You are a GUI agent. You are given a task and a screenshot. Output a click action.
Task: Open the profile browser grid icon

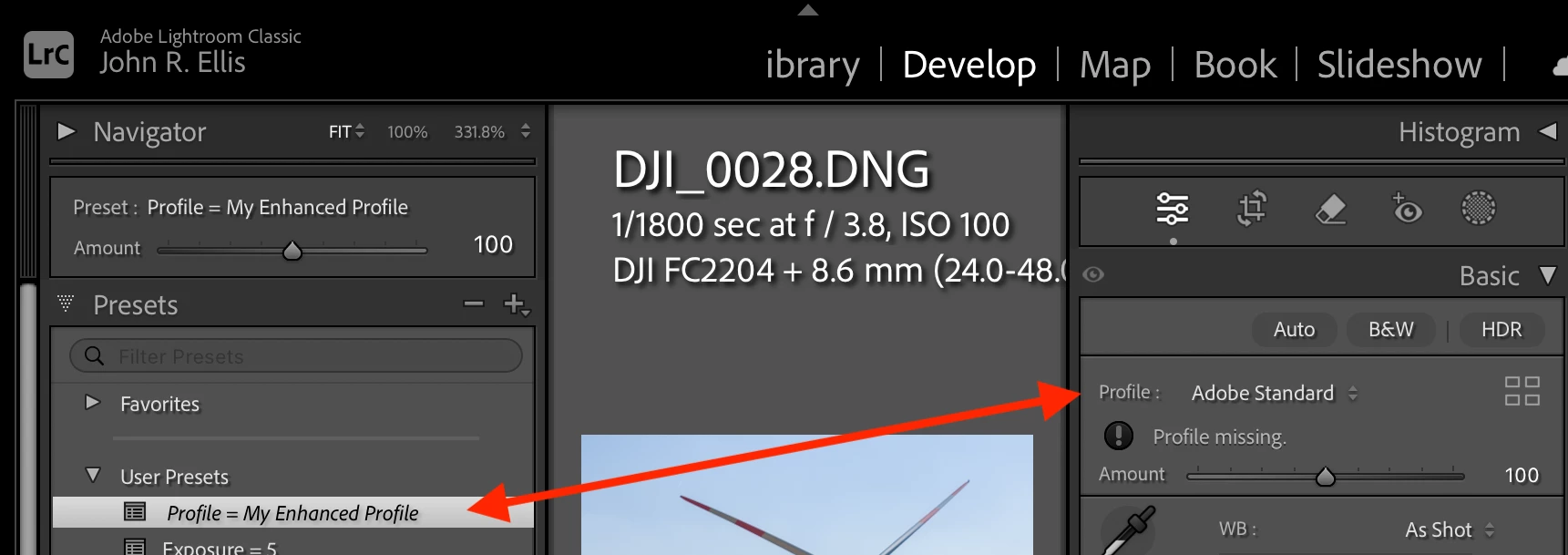pos(1522,391)
